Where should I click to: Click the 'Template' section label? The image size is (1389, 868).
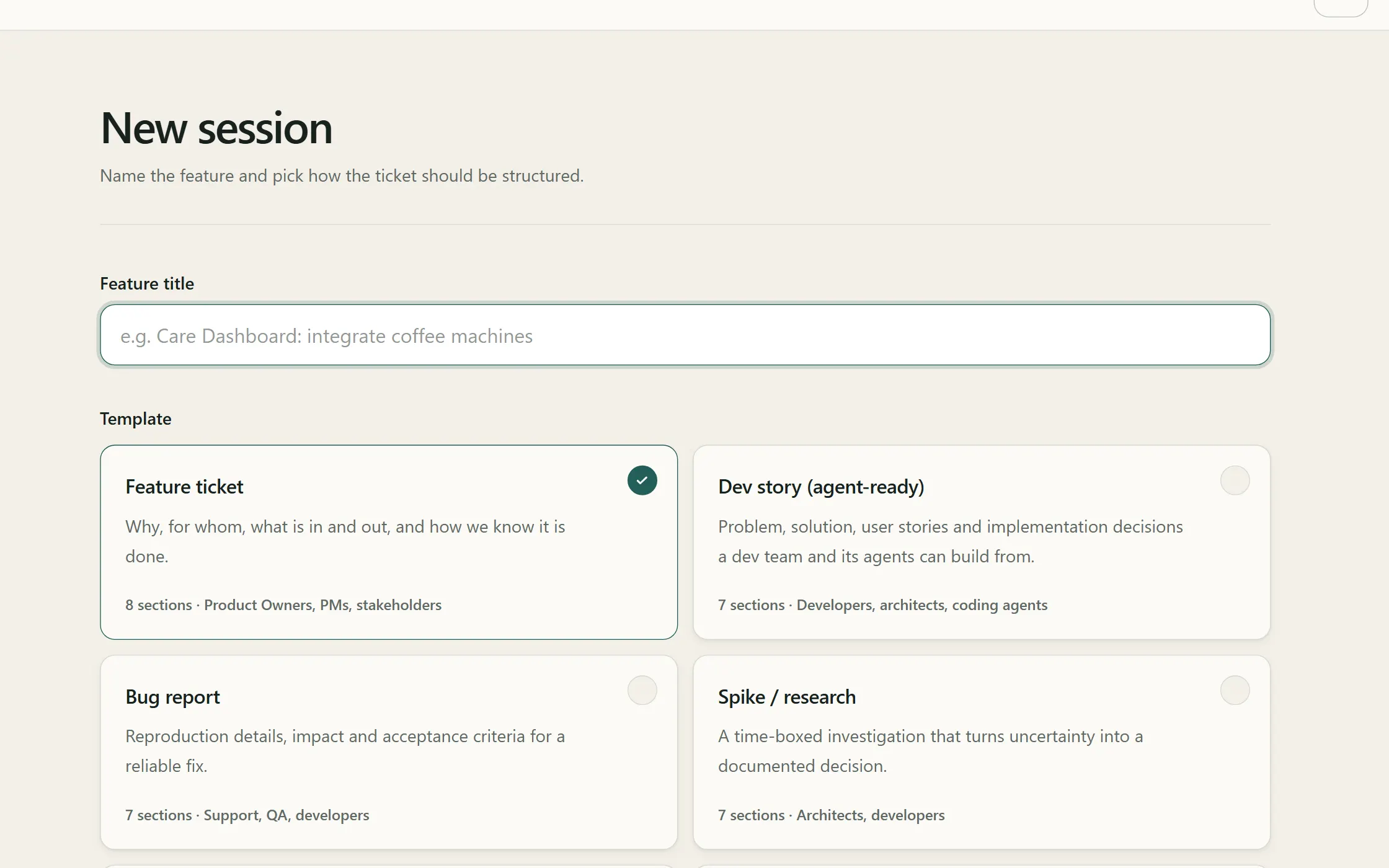pyautogui.click(x=136, y=418)
